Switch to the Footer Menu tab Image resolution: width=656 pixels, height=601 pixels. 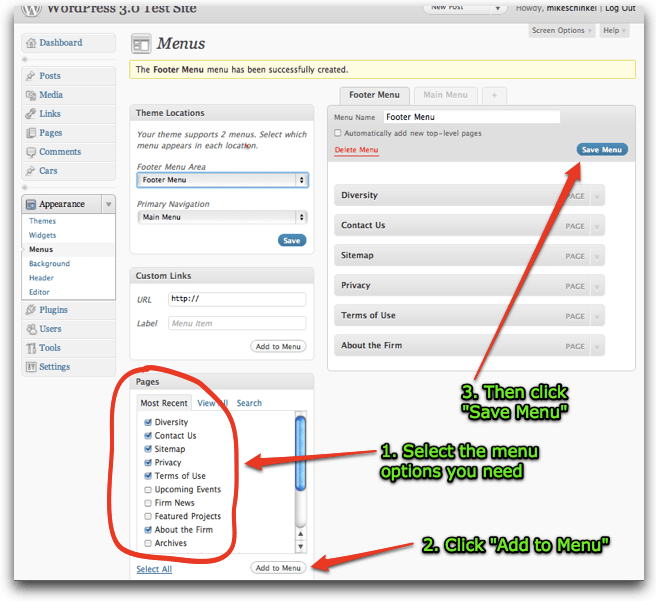[374, 95]
